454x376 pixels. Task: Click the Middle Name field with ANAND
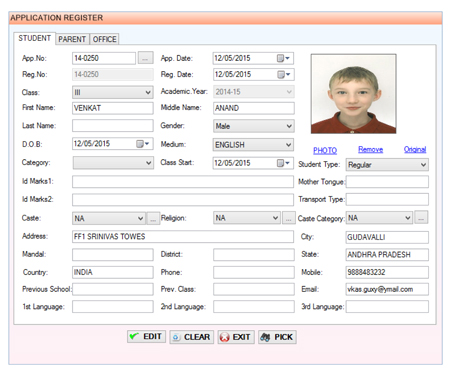click(254, 108)
